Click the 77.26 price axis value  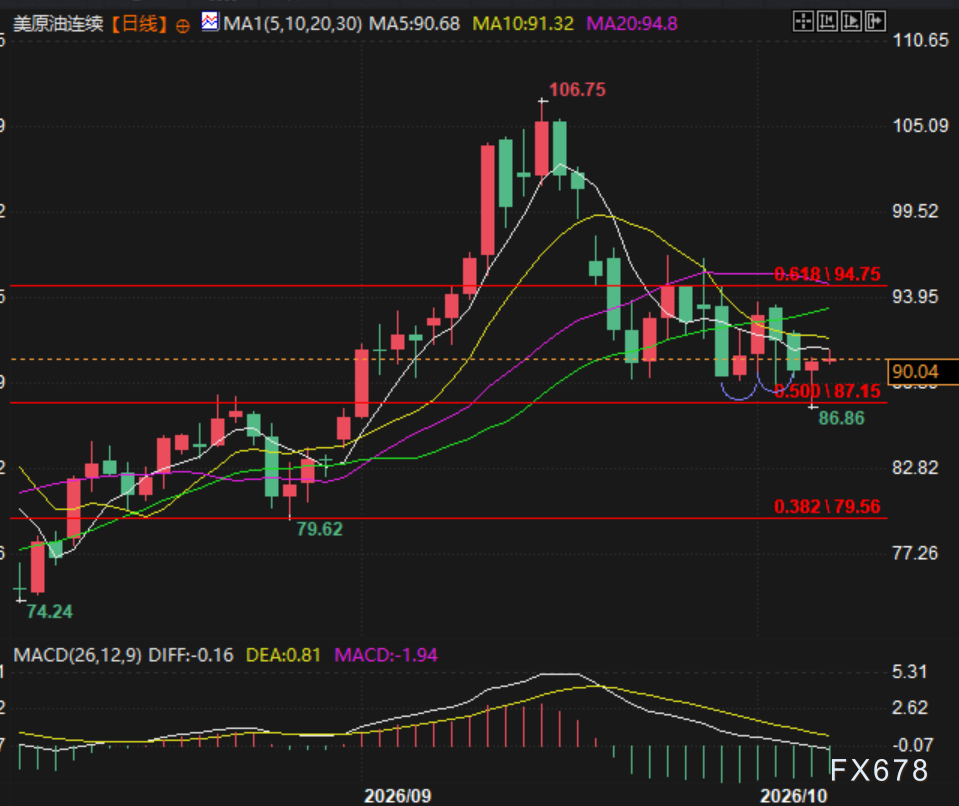(915, 553)
